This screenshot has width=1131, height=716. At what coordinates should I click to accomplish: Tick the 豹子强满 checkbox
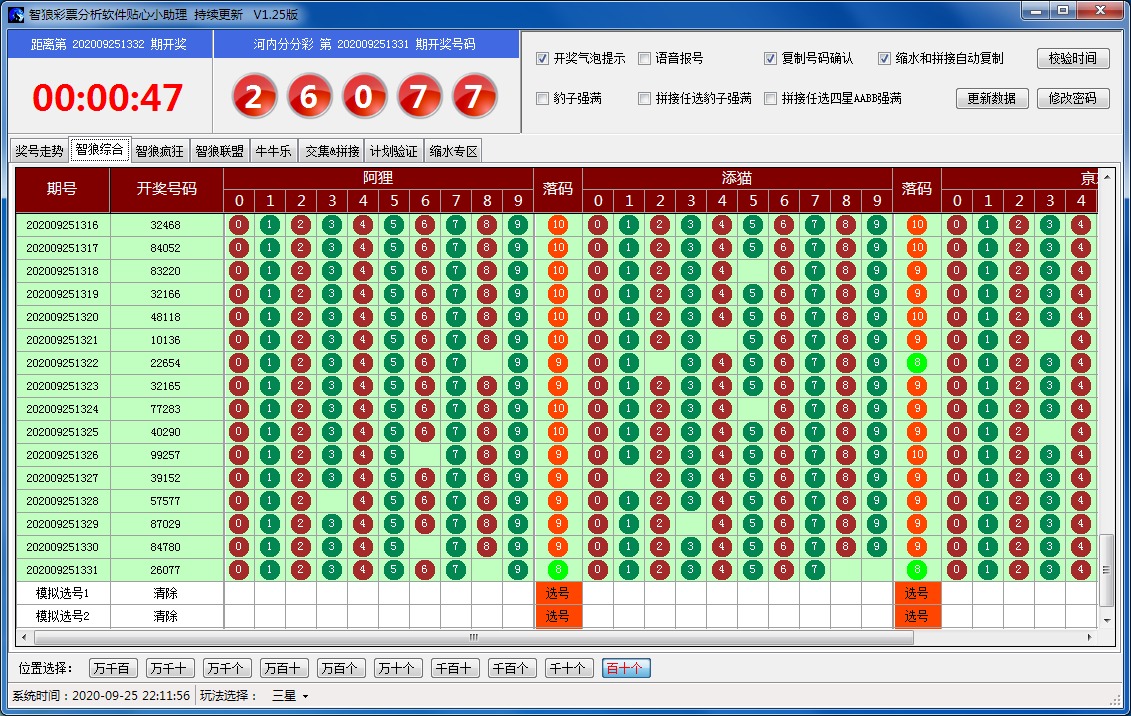pyautogui.click(x=543, y=99)
